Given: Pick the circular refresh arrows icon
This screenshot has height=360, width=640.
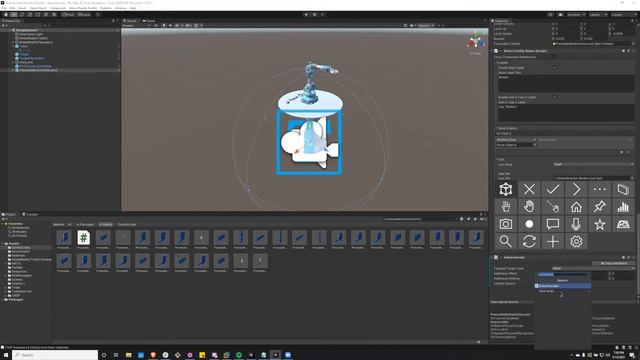Looking at the screenshot, I should click(x=529, y=242).
